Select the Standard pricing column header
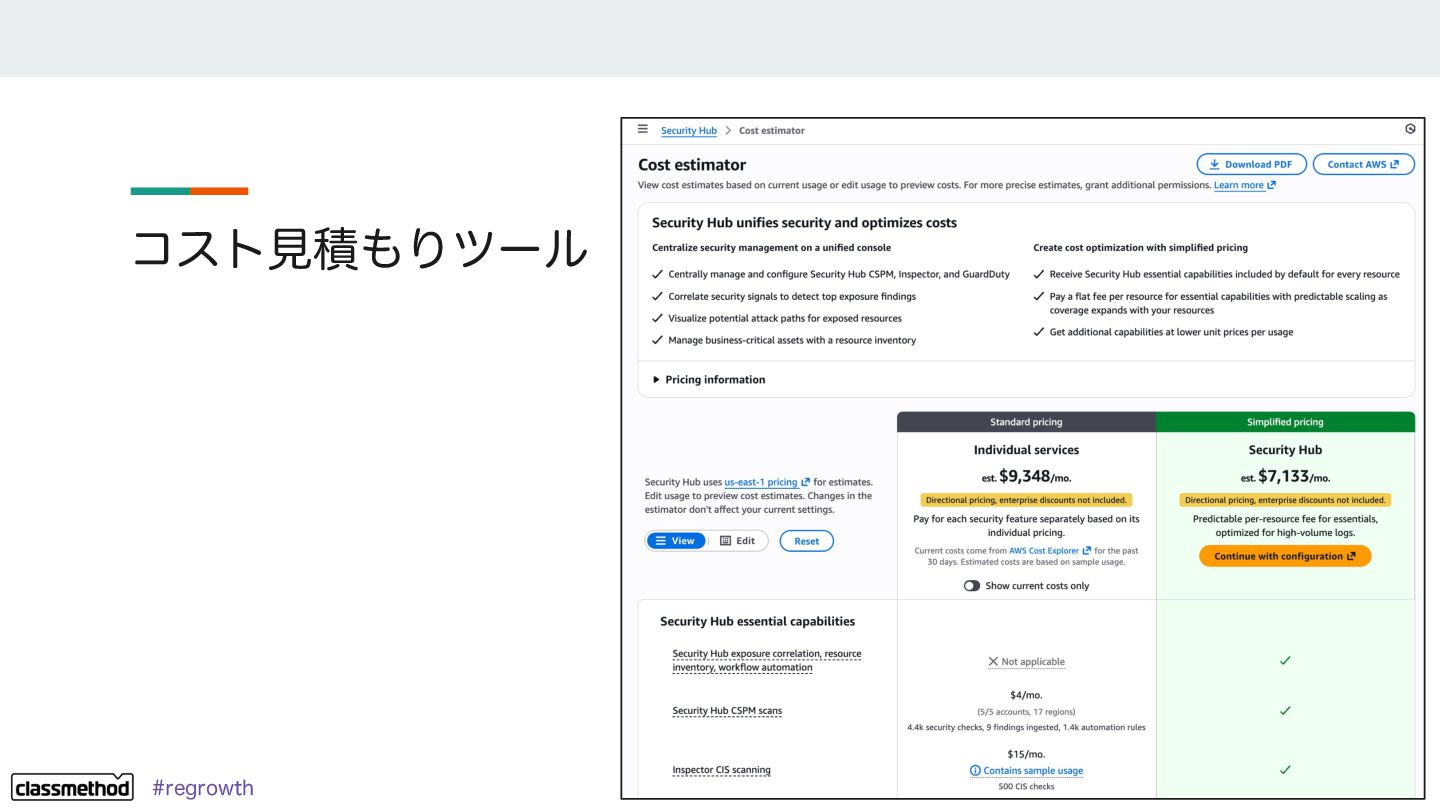This screenshot has height=810, width=1440. coord(1026,422)
